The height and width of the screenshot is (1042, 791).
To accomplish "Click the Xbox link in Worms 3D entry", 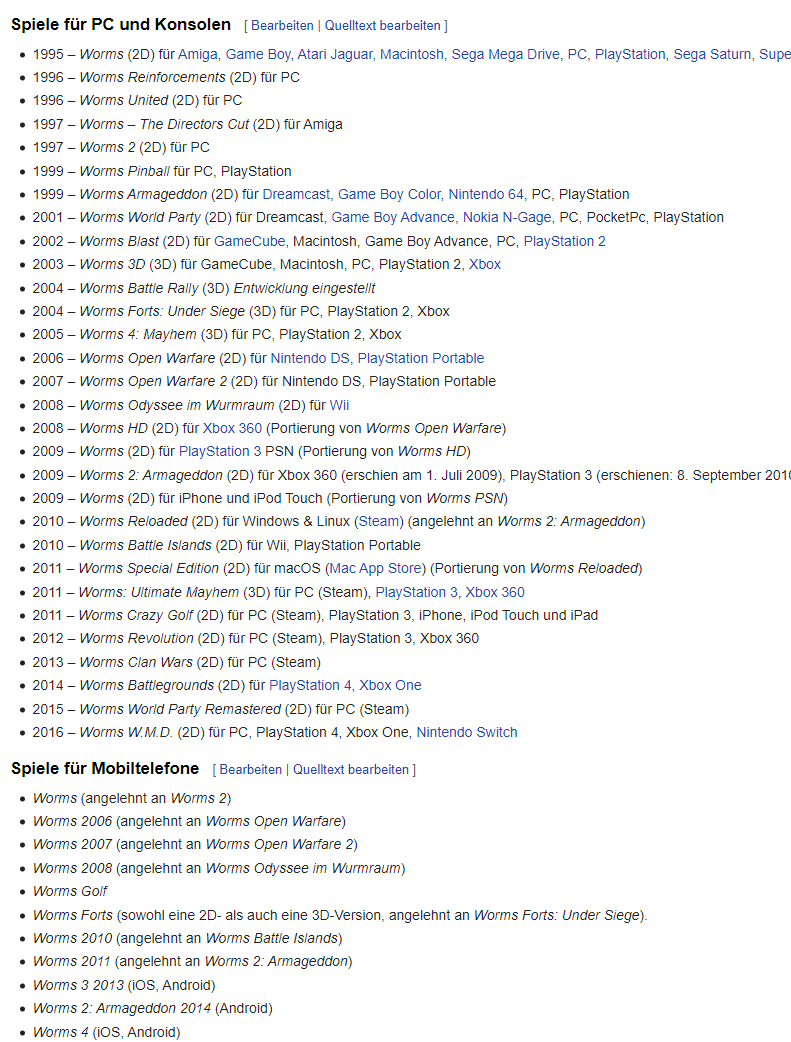I will [485, 264].
